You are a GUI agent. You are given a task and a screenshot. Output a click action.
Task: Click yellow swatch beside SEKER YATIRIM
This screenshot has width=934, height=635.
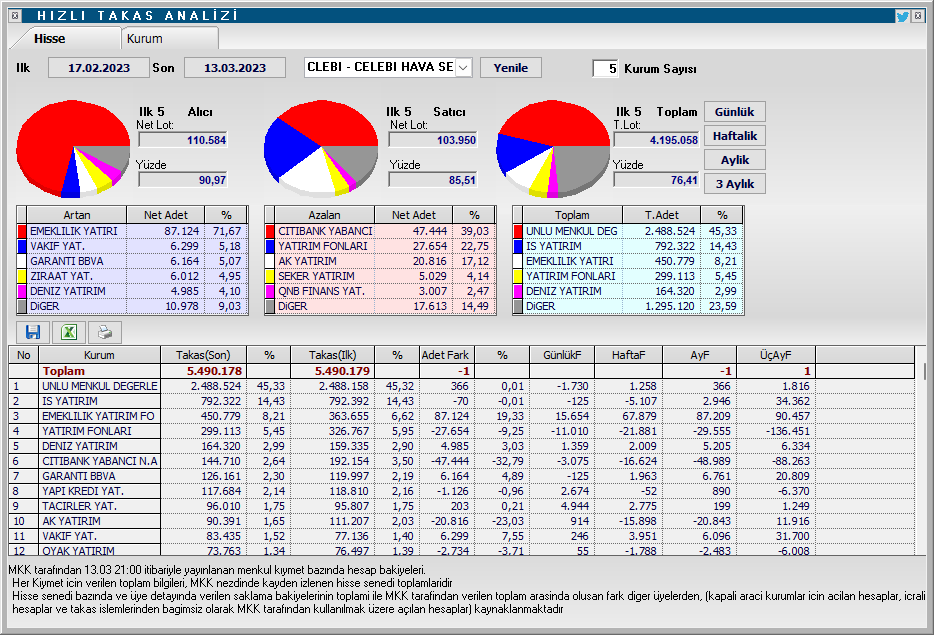click(x=270, y=276)
